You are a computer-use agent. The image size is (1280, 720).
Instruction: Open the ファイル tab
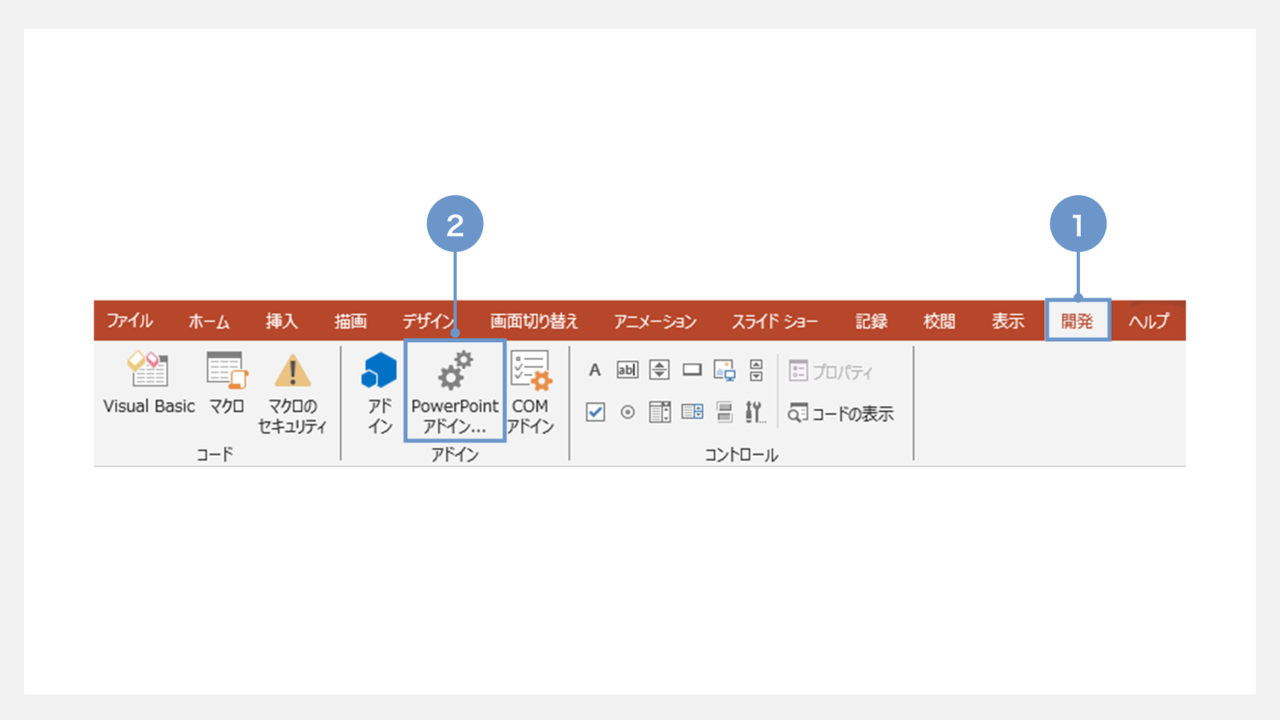point(130,321)
